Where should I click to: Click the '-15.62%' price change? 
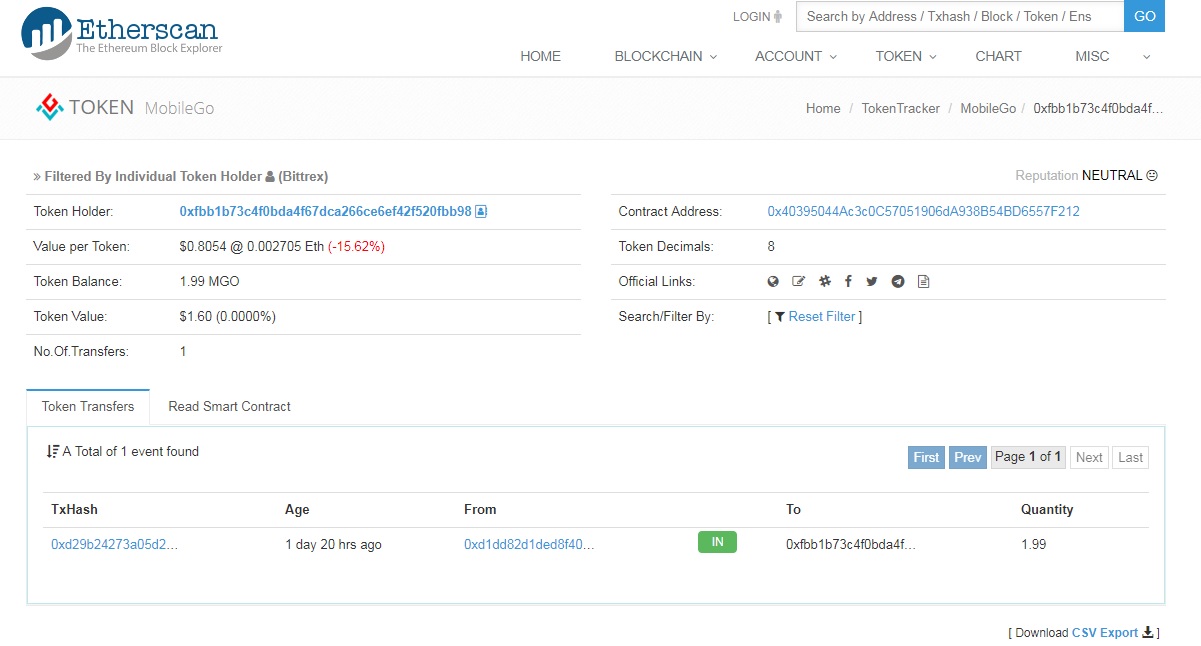click(x=356, y=247)
